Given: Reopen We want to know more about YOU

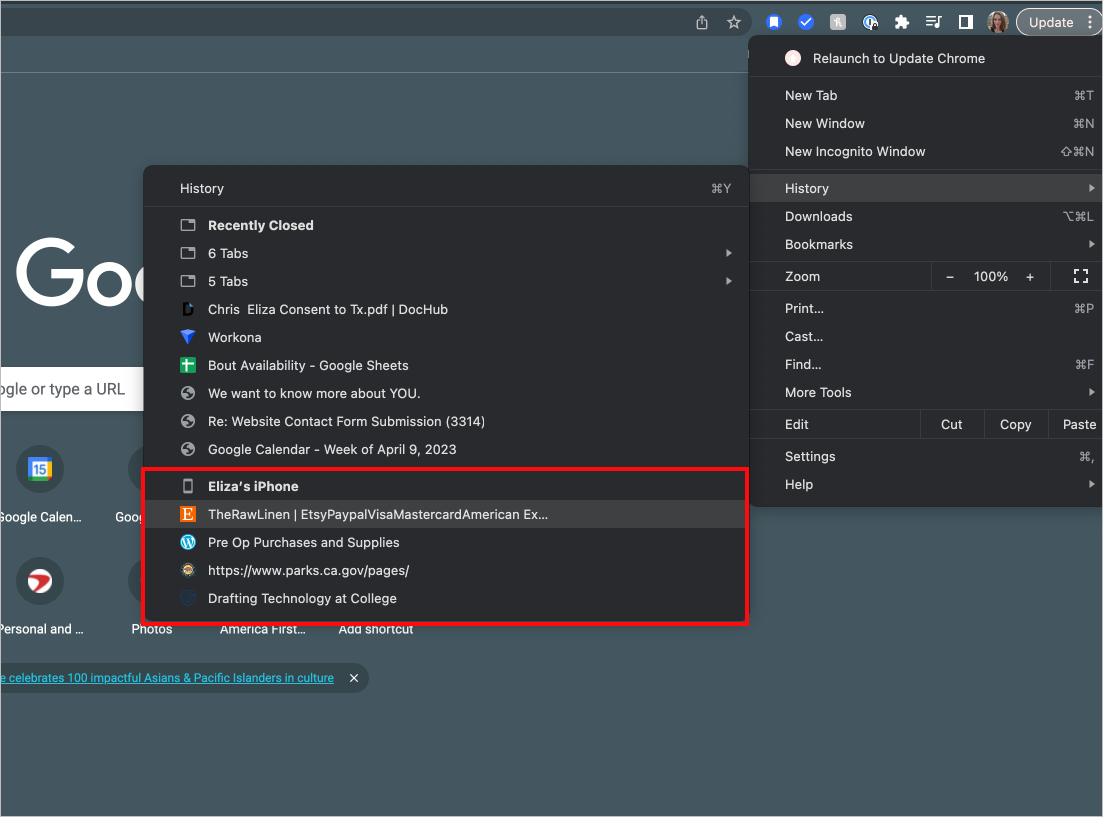Looking at the screenshot, I should [446, 393].
